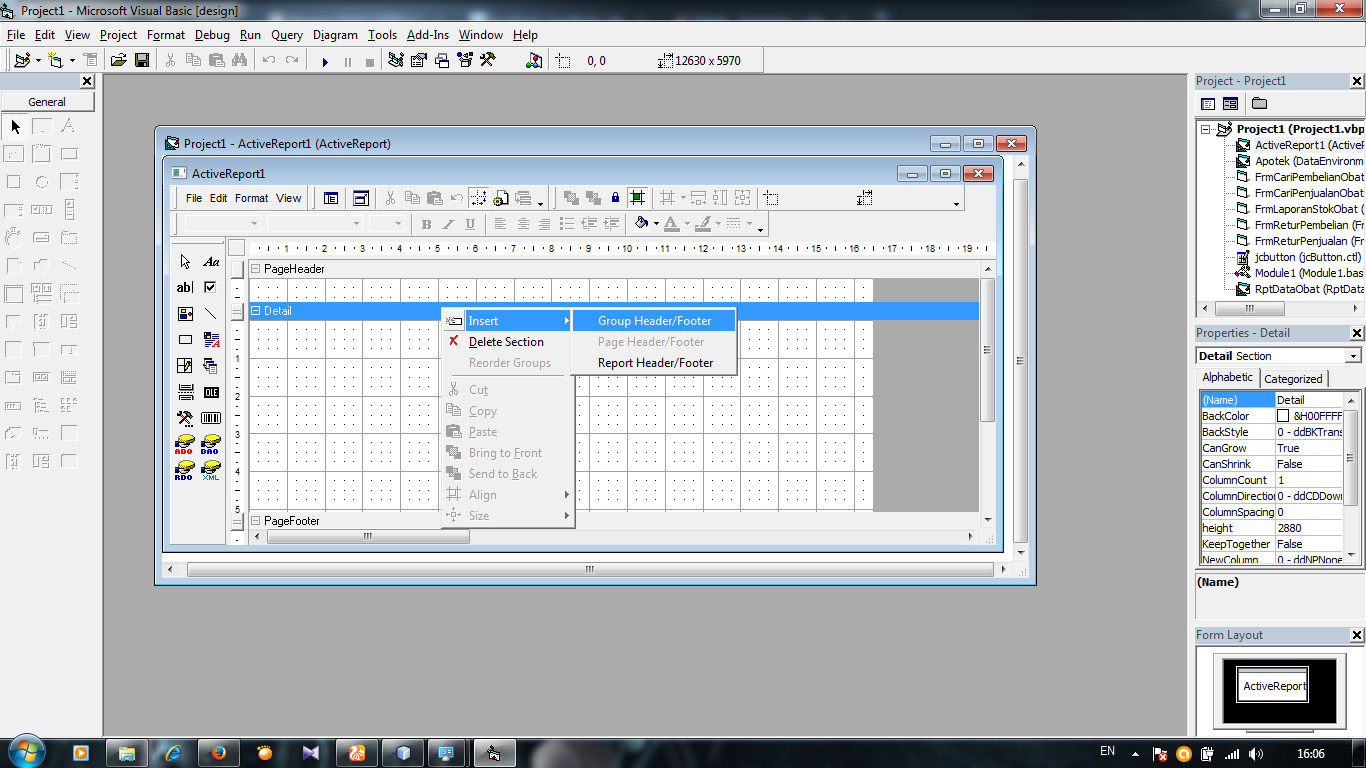The image size is (1366, 768).
Task: Run the project with the Start toolbar button
Action: [x=324, y=60]
